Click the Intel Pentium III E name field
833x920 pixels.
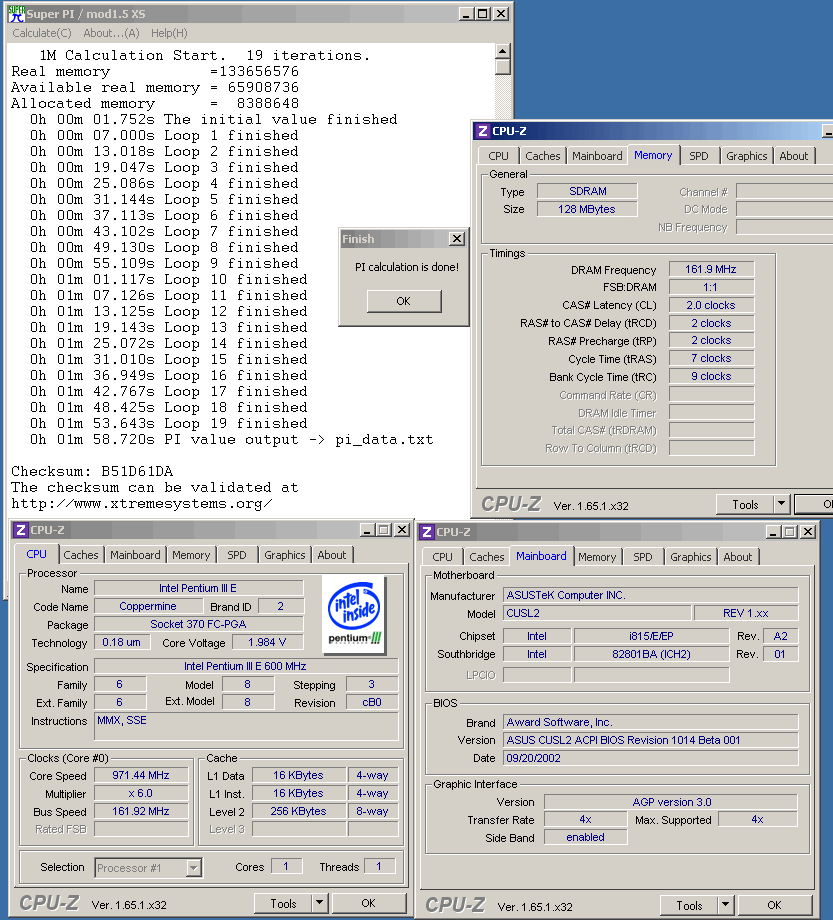click(198, 588)
